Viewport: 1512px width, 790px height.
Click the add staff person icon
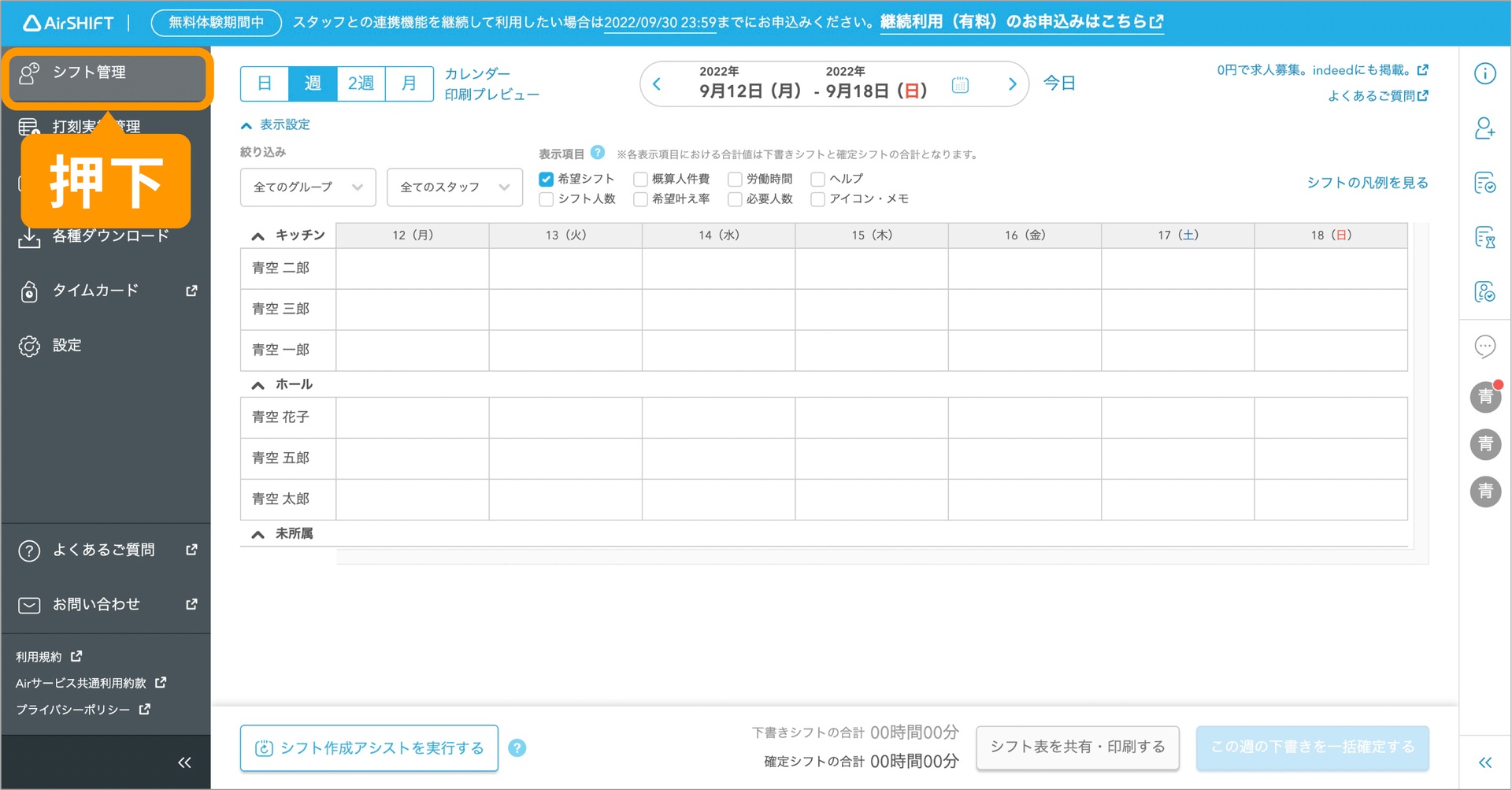[1484, 128]
